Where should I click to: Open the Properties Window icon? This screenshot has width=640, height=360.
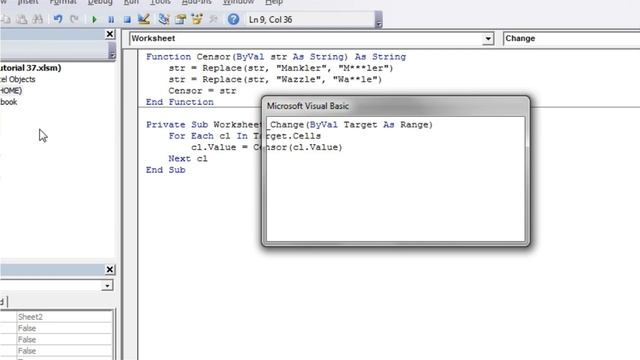[x=180, y=19]
